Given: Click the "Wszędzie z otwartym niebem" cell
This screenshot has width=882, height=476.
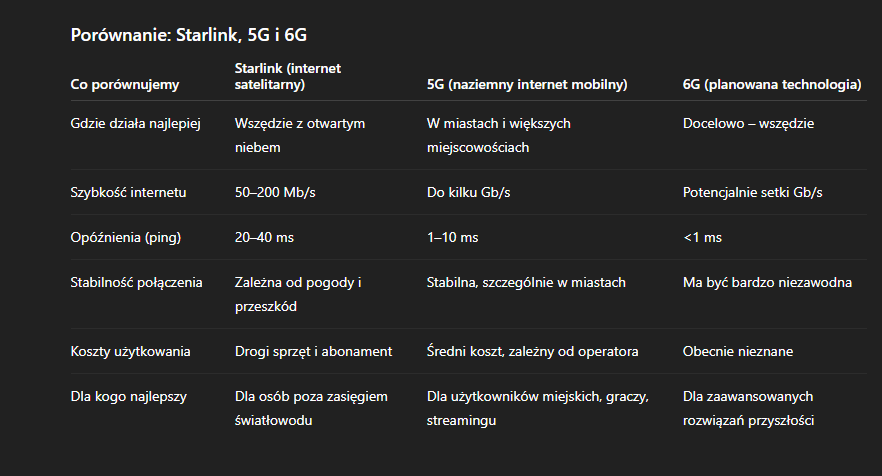Looking at the screenshot, I should click(300, 135).
